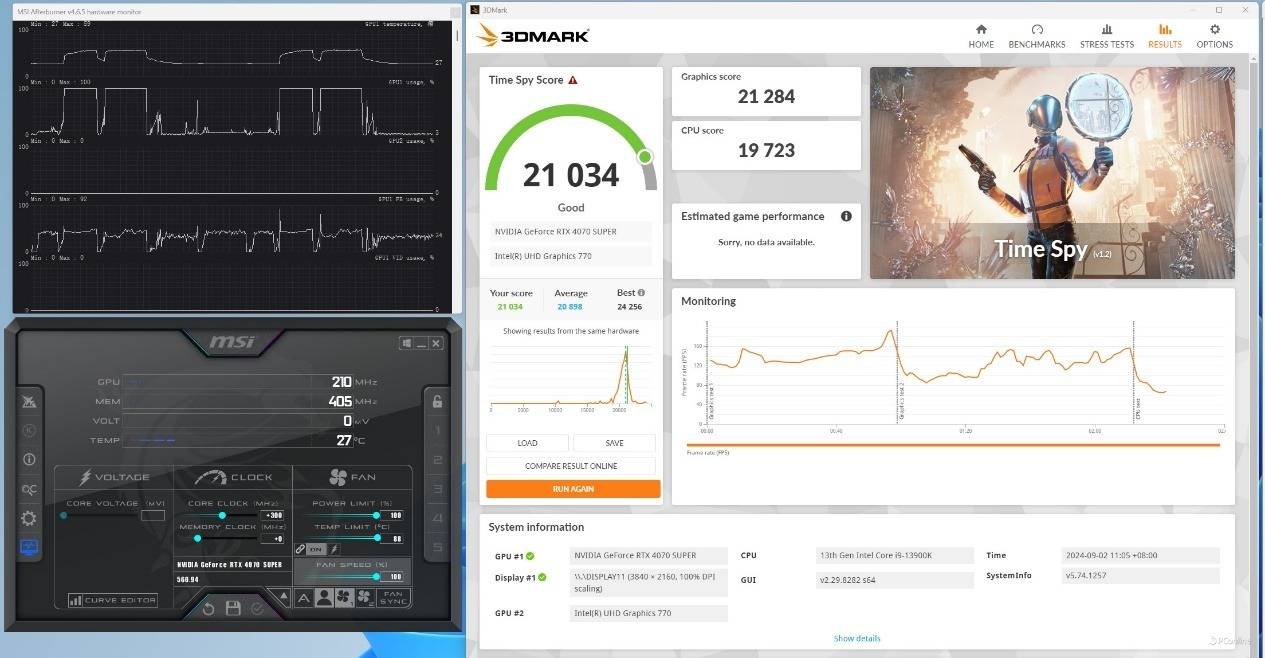
Task: Select profile slot 2 in Afterburner
Action: (x=437, y=460)
